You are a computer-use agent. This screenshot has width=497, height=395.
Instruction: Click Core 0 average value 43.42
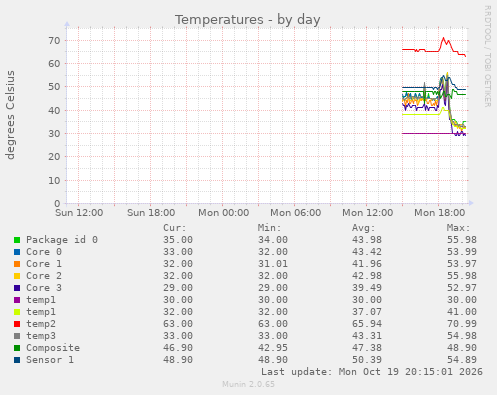point(367,252)
